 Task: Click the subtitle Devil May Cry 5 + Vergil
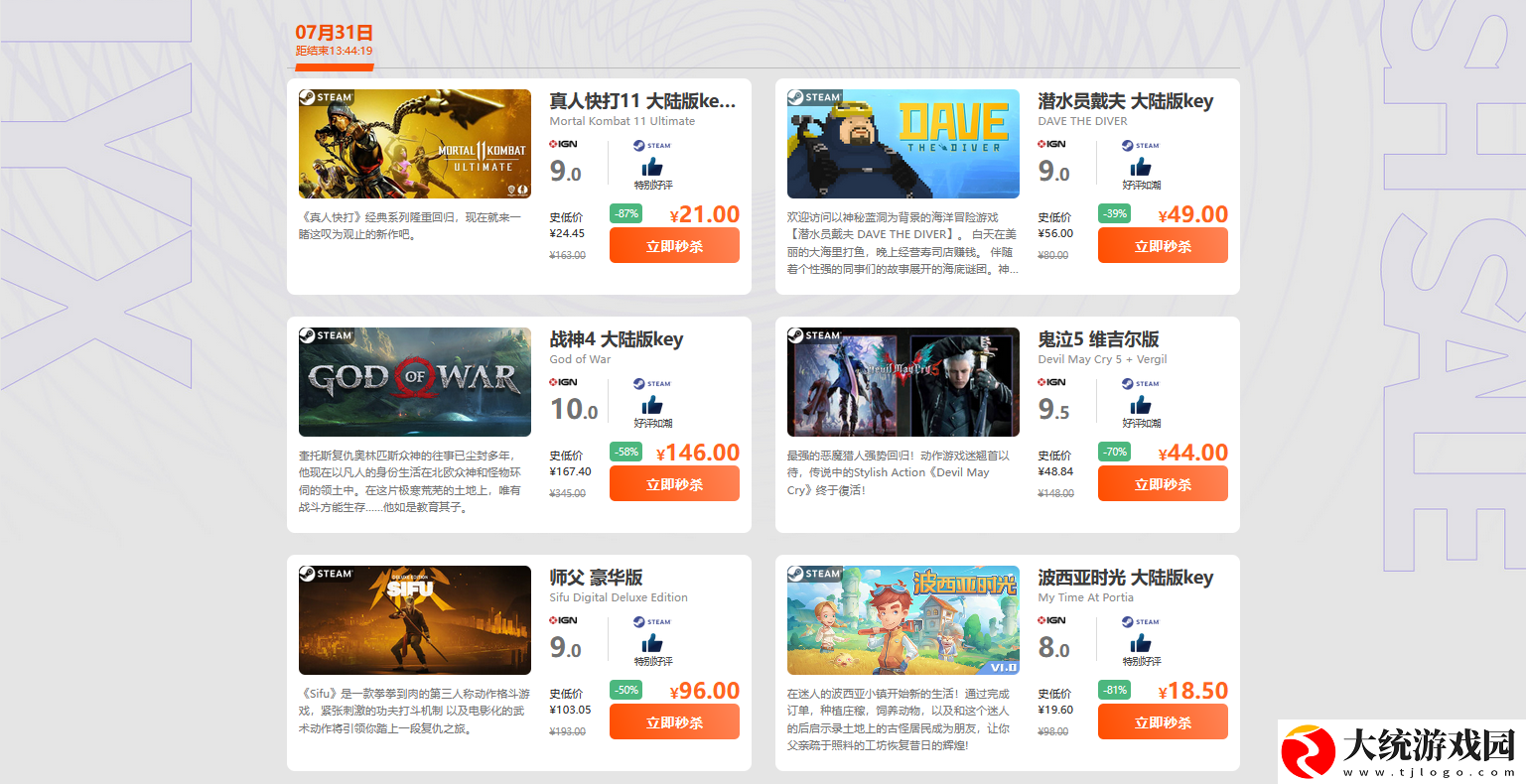[x=1103, y=359]
